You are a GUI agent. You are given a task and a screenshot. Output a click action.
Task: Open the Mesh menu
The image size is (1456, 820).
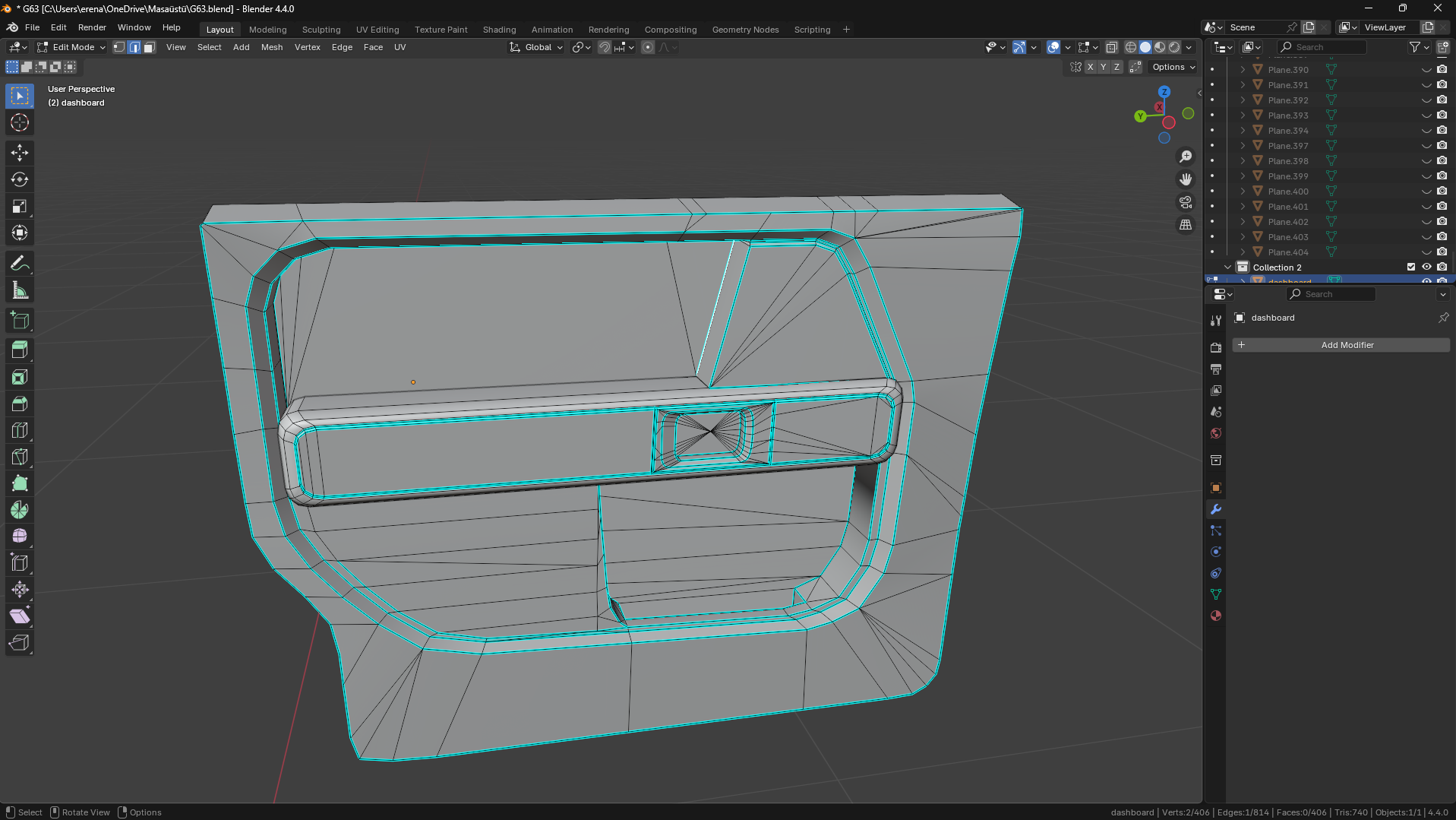pos(271,47)
